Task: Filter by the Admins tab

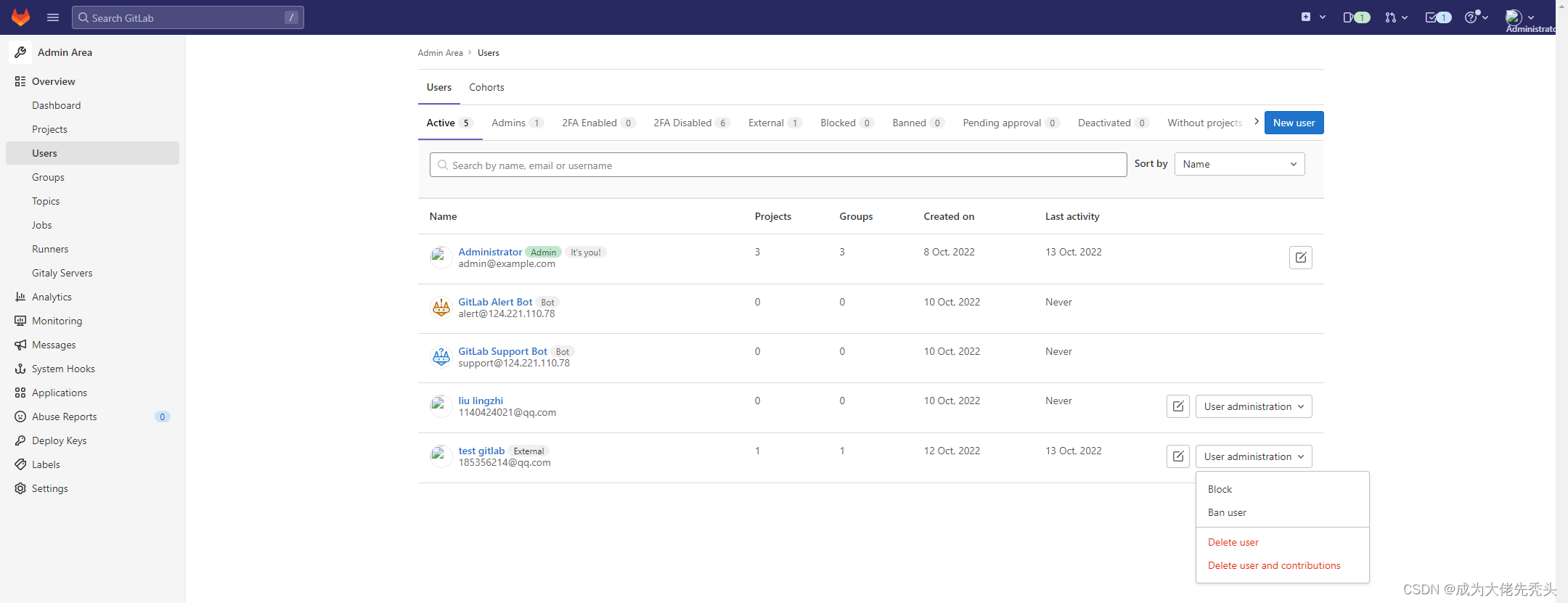Action: point(518,123)
